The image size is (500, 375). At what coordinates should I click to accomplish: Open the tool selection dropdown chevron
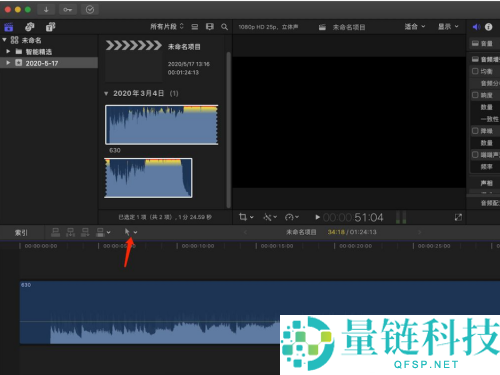tap(135, 232)
